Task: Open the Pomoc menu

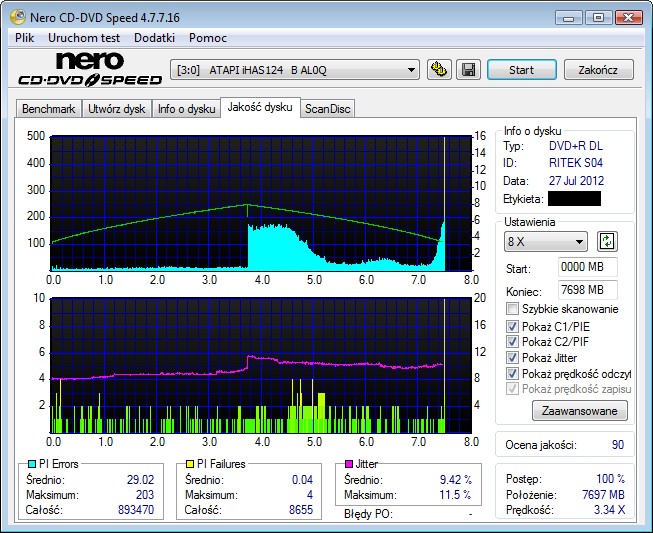Action: click(208, 38)
